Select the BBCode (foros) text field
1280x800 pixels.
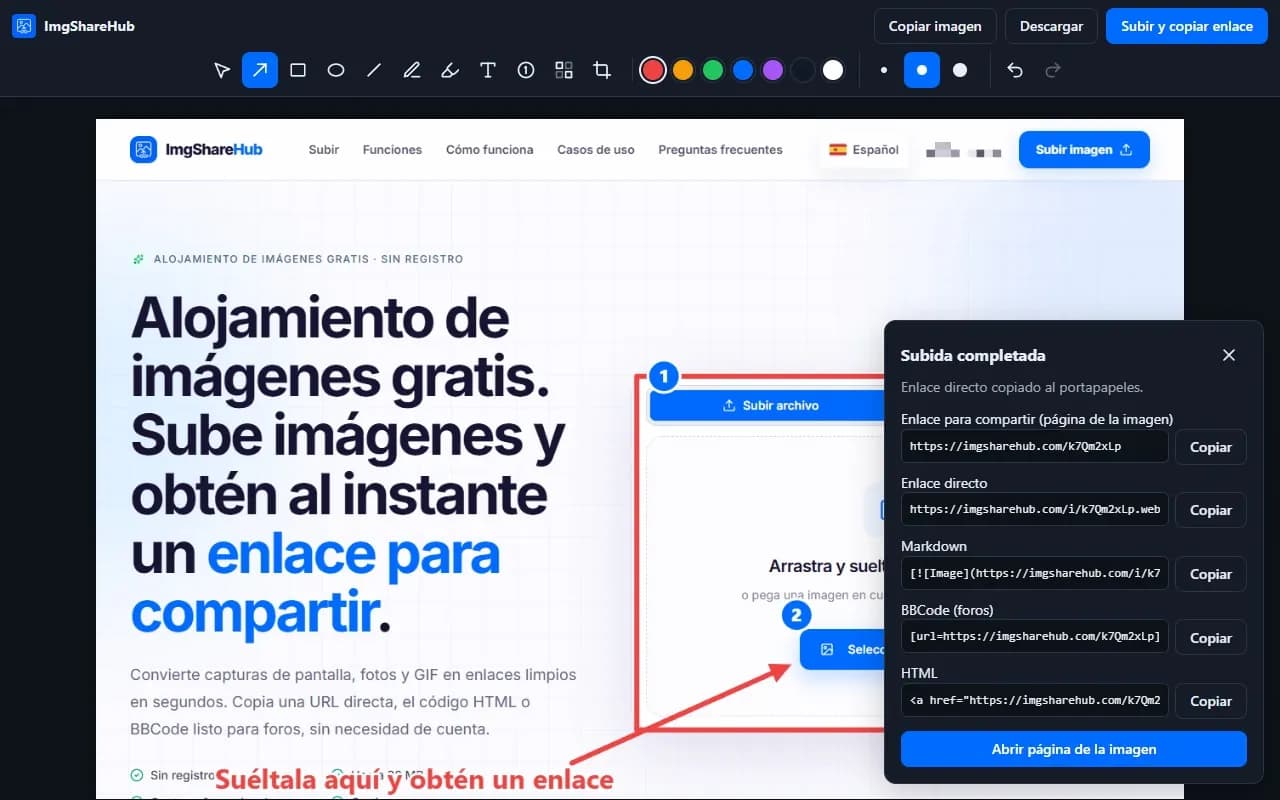1035,638
